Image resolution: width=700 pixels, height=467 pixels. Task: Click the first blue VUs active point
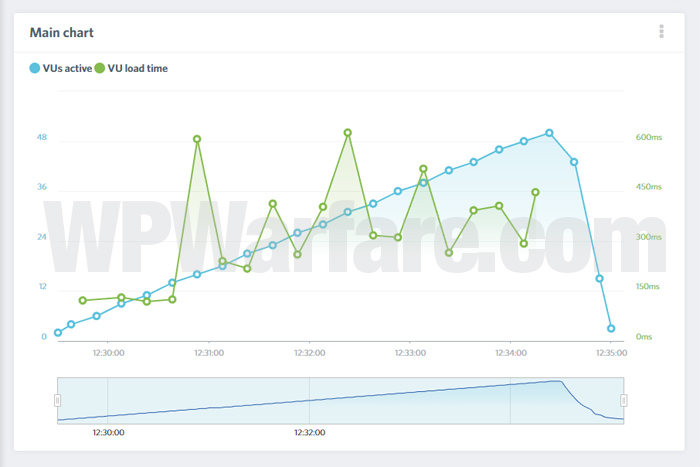point(58,333)
